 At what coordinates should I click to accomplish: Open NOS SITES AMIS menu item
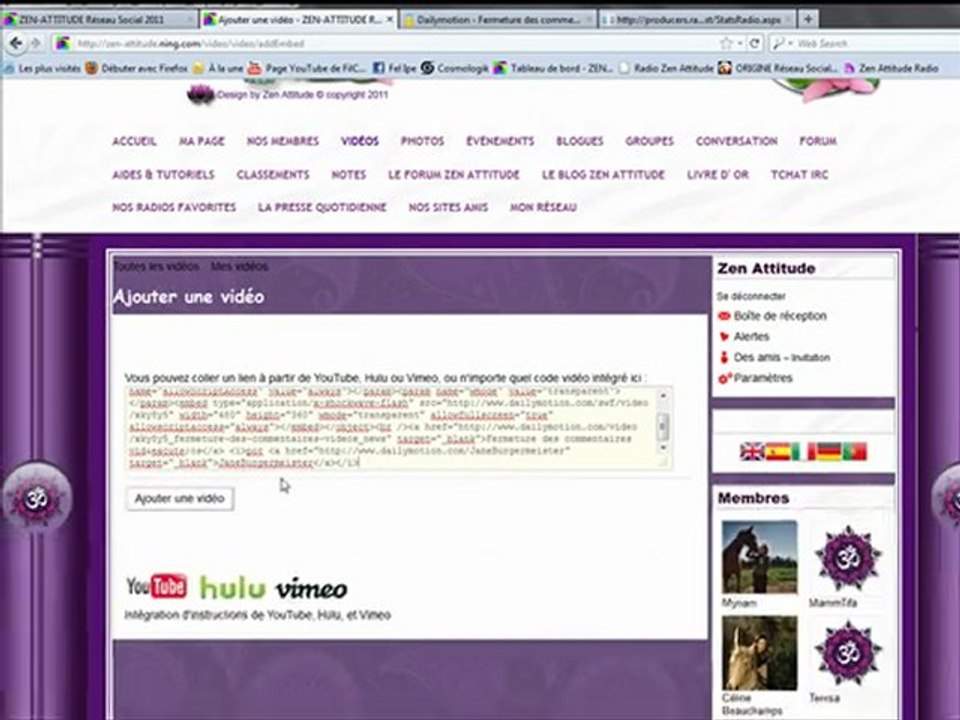click(x=448, y=208)
